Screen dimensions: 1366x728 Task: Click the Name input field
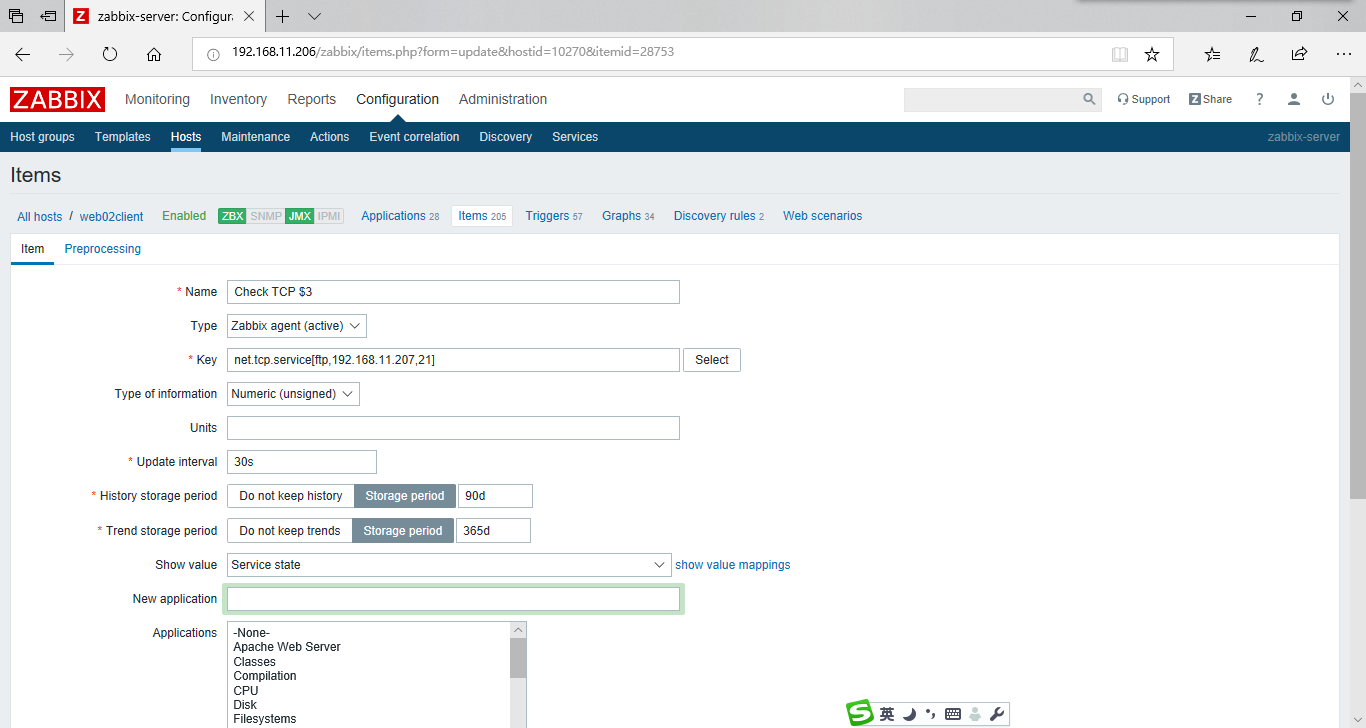(453, 292)
